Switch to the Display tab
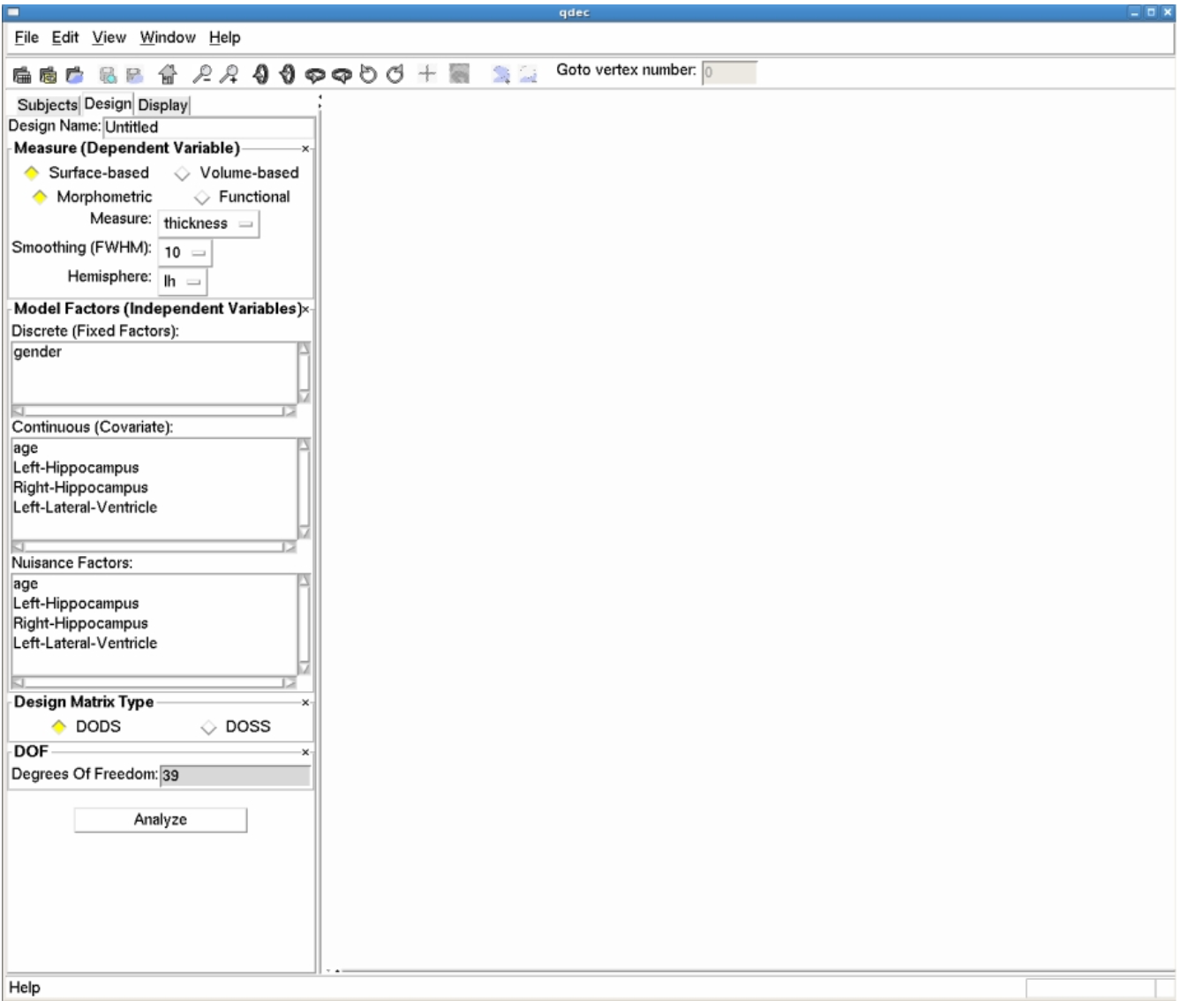This screenshot has height=1008, width=1181. (x=162, y=105)
